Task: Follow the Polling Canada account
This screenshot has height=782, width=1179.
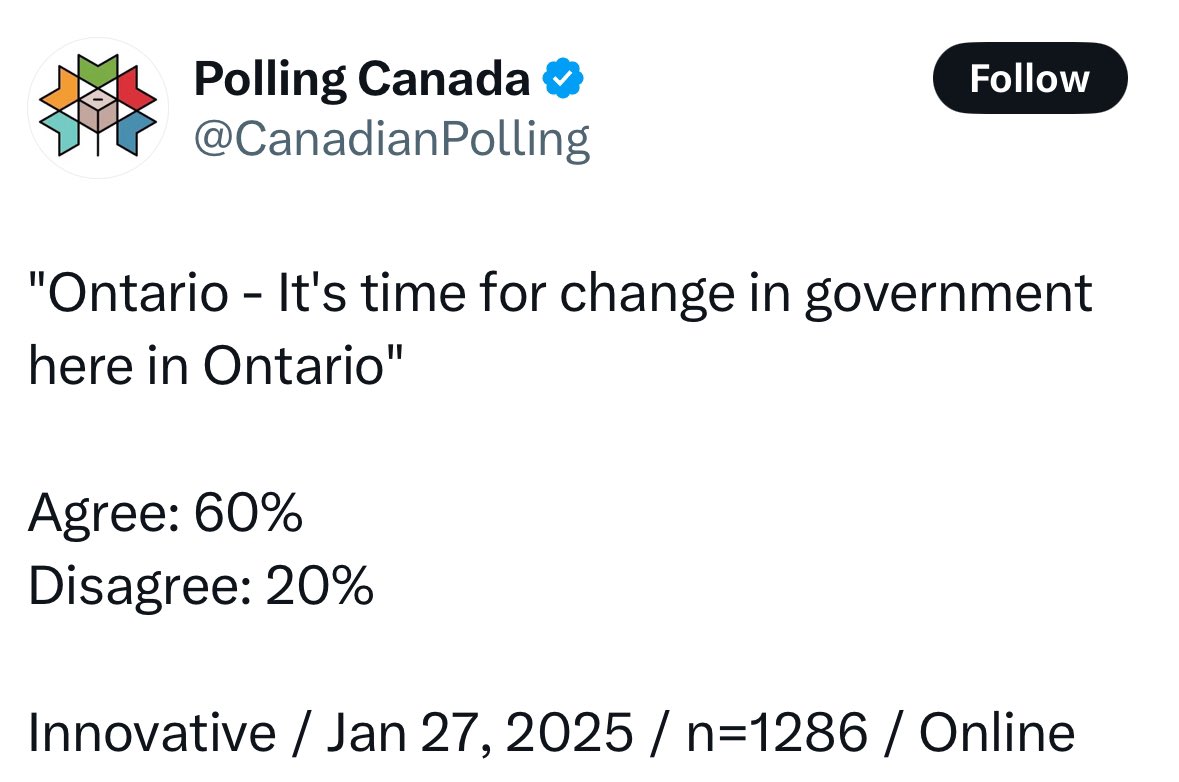Action: click(x=1029, y=78)
